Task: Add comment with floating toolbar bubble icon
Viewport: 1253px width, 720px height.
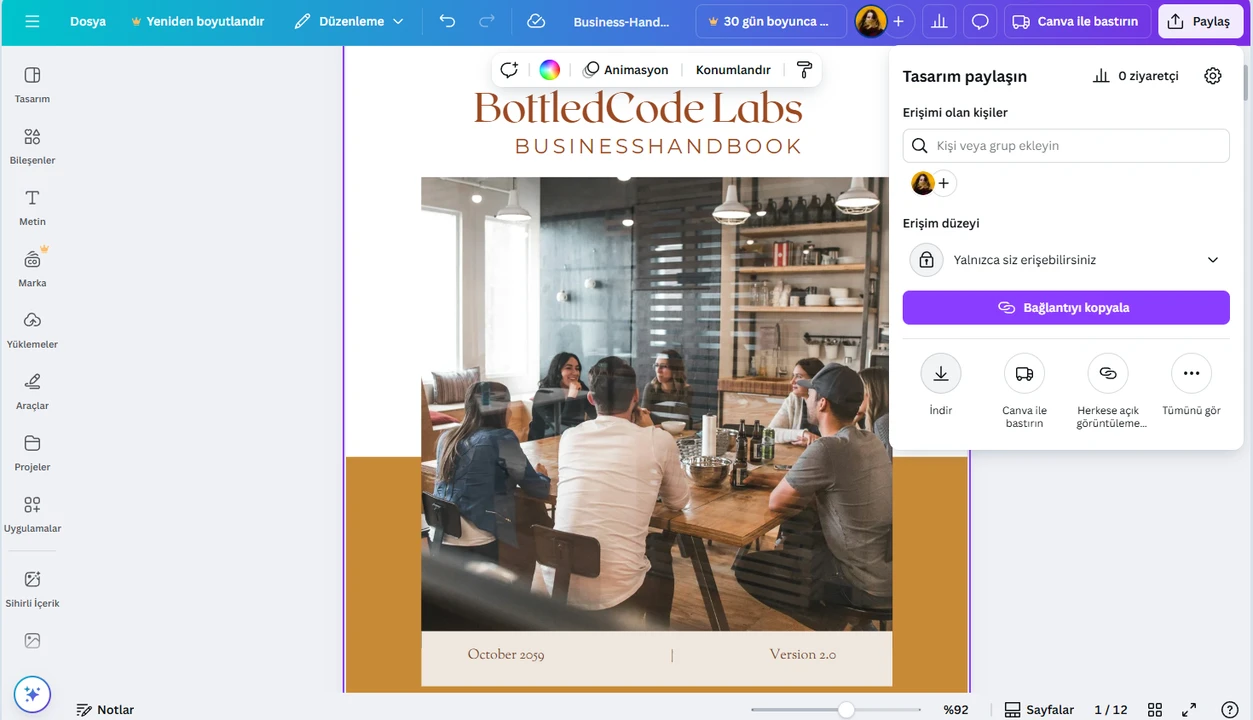Action: [x=509, y=70]
